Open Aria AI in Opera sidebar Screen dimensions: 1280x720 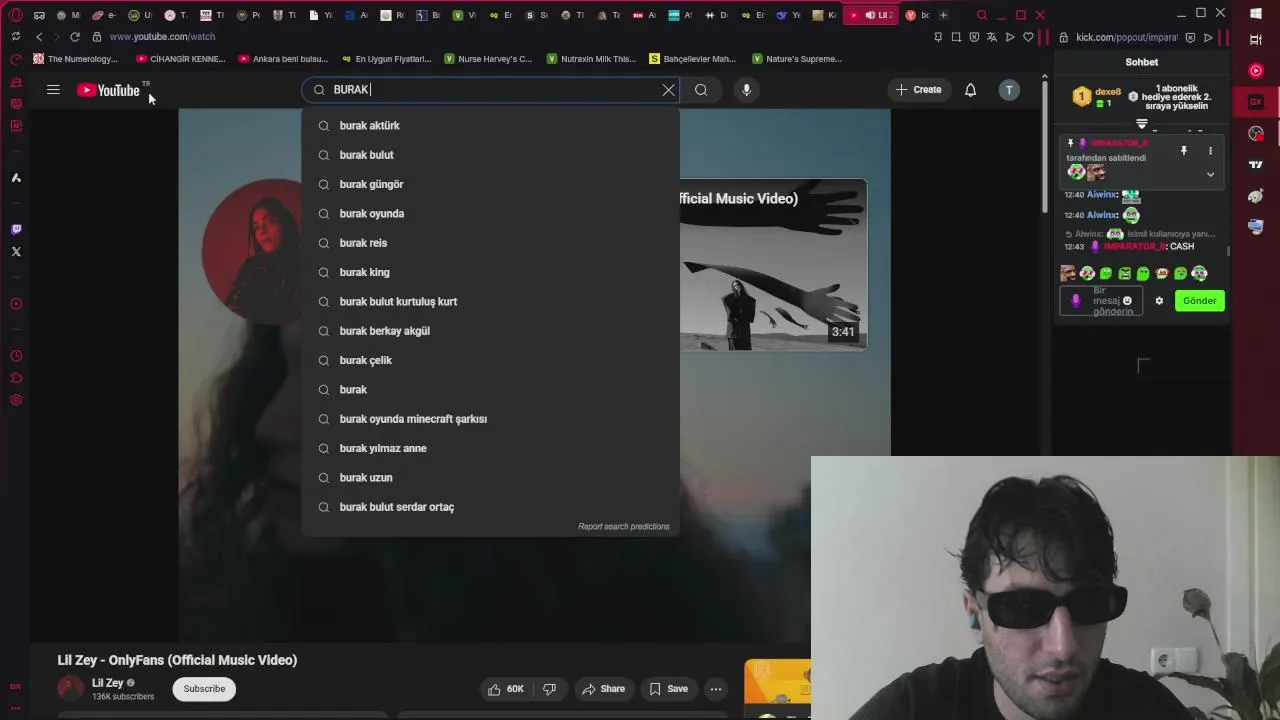(16, 178)
